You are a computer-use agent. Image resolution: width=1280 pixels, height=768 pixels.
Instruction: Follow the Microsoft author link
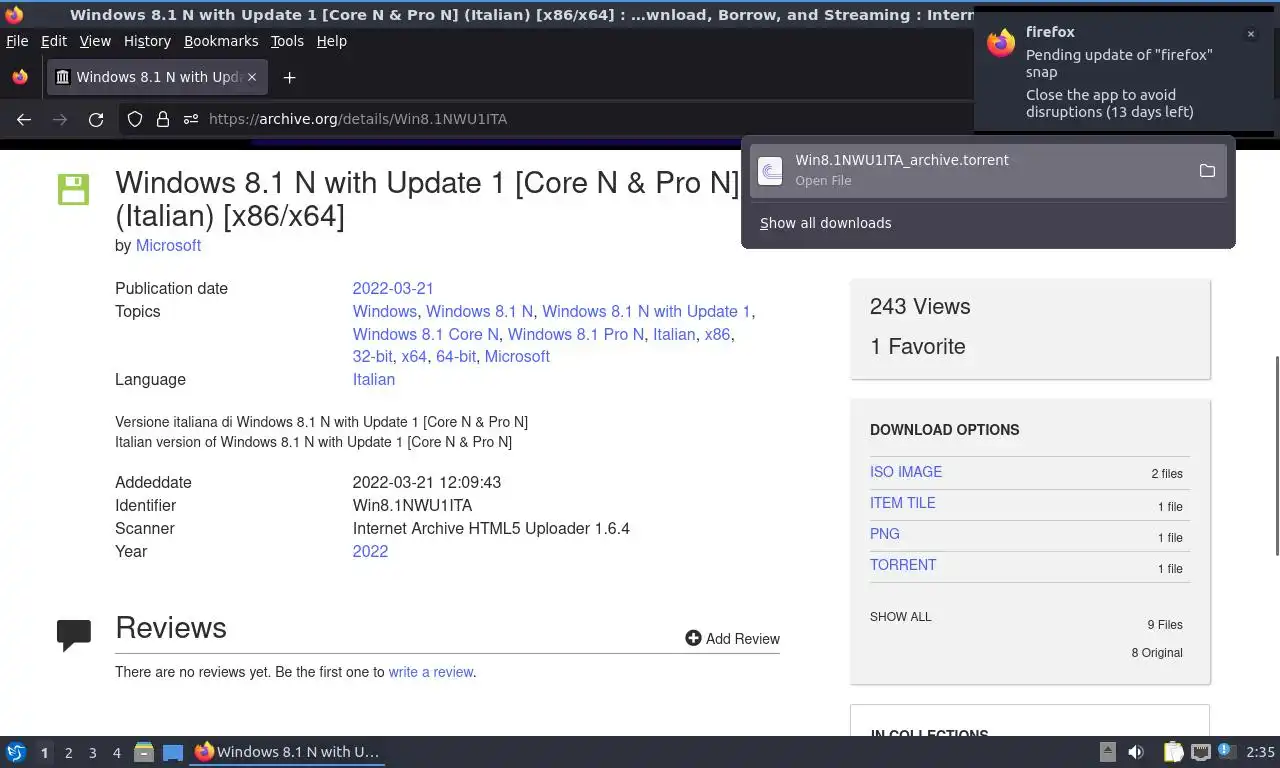click(168, 245)
